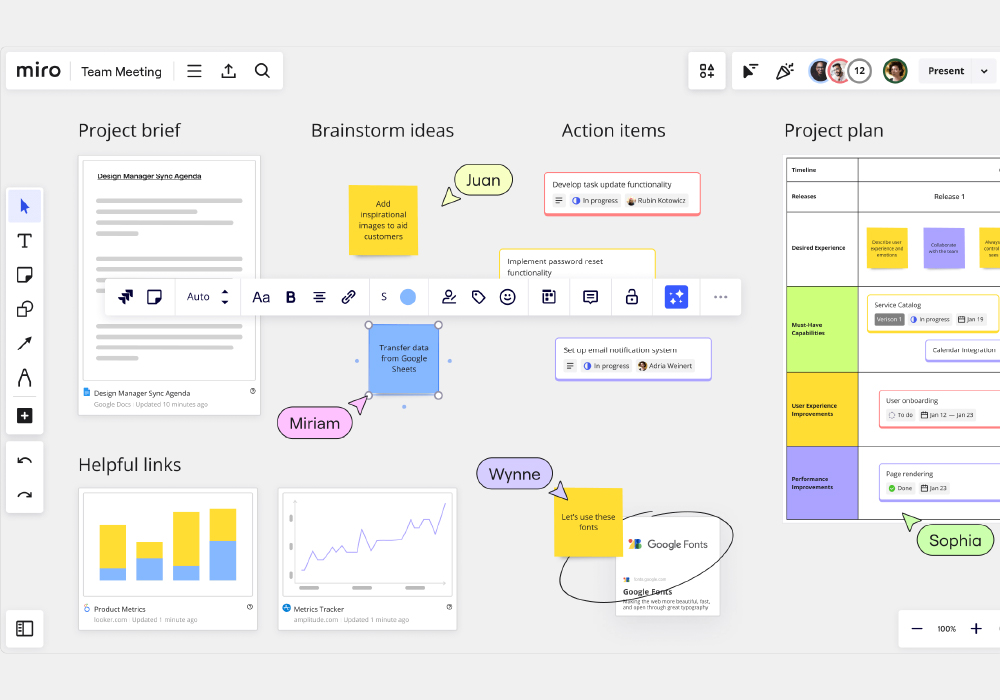Screen dimensions: 1000x700
Task: Click the Present button
Action: tap(946, 71)
